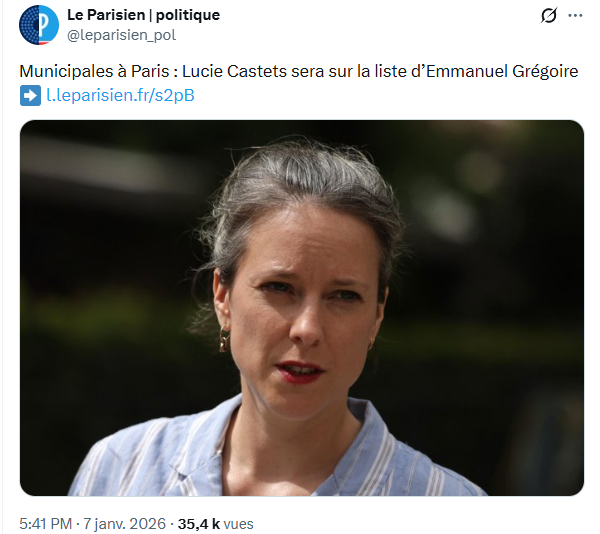This screenshot has width=600, height=534.
Task: Click the 7 janv. 2026 date
Action: tap(125, 524)
